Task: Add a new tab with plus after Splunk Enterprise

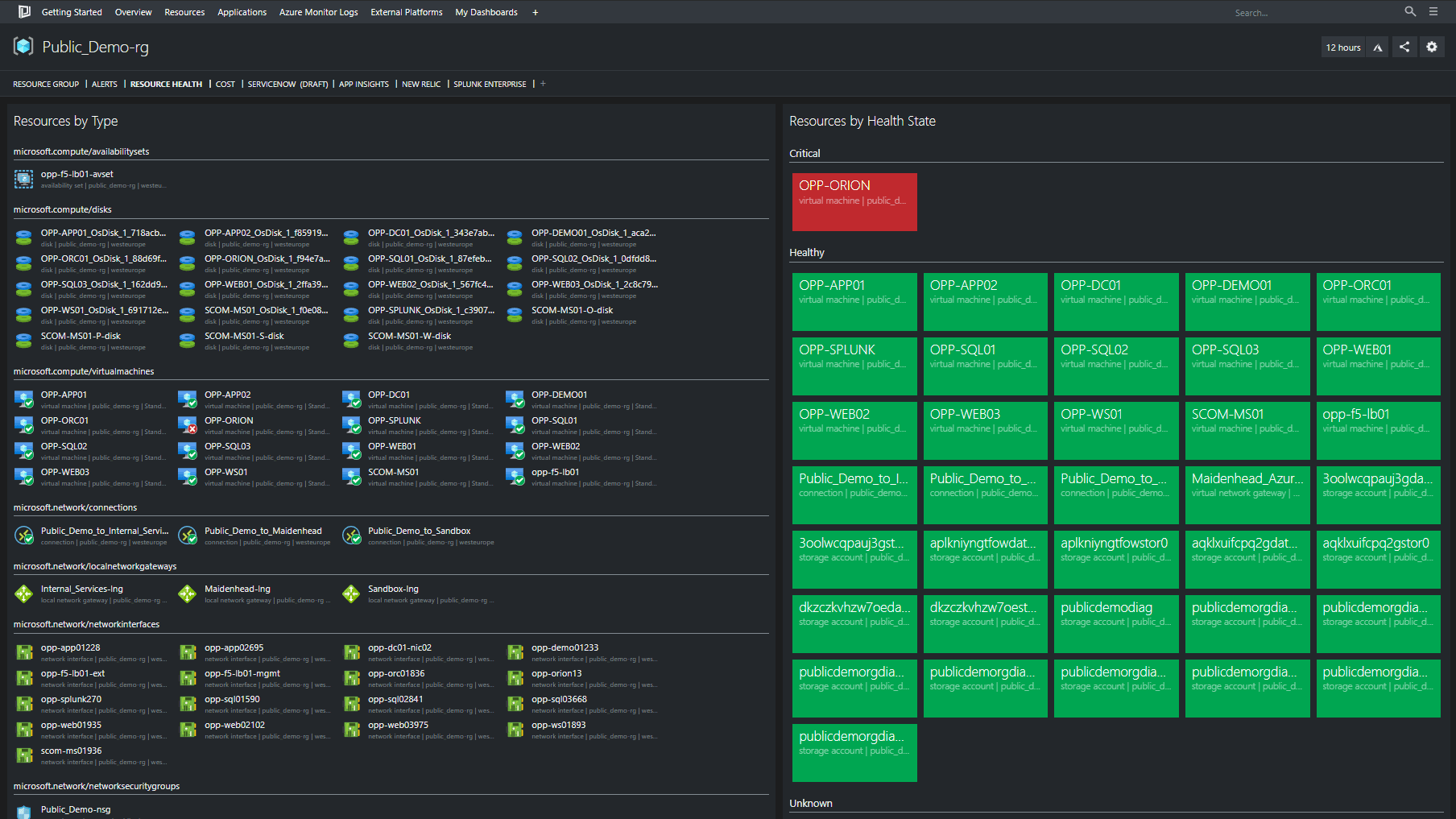Action: point(543,84)
